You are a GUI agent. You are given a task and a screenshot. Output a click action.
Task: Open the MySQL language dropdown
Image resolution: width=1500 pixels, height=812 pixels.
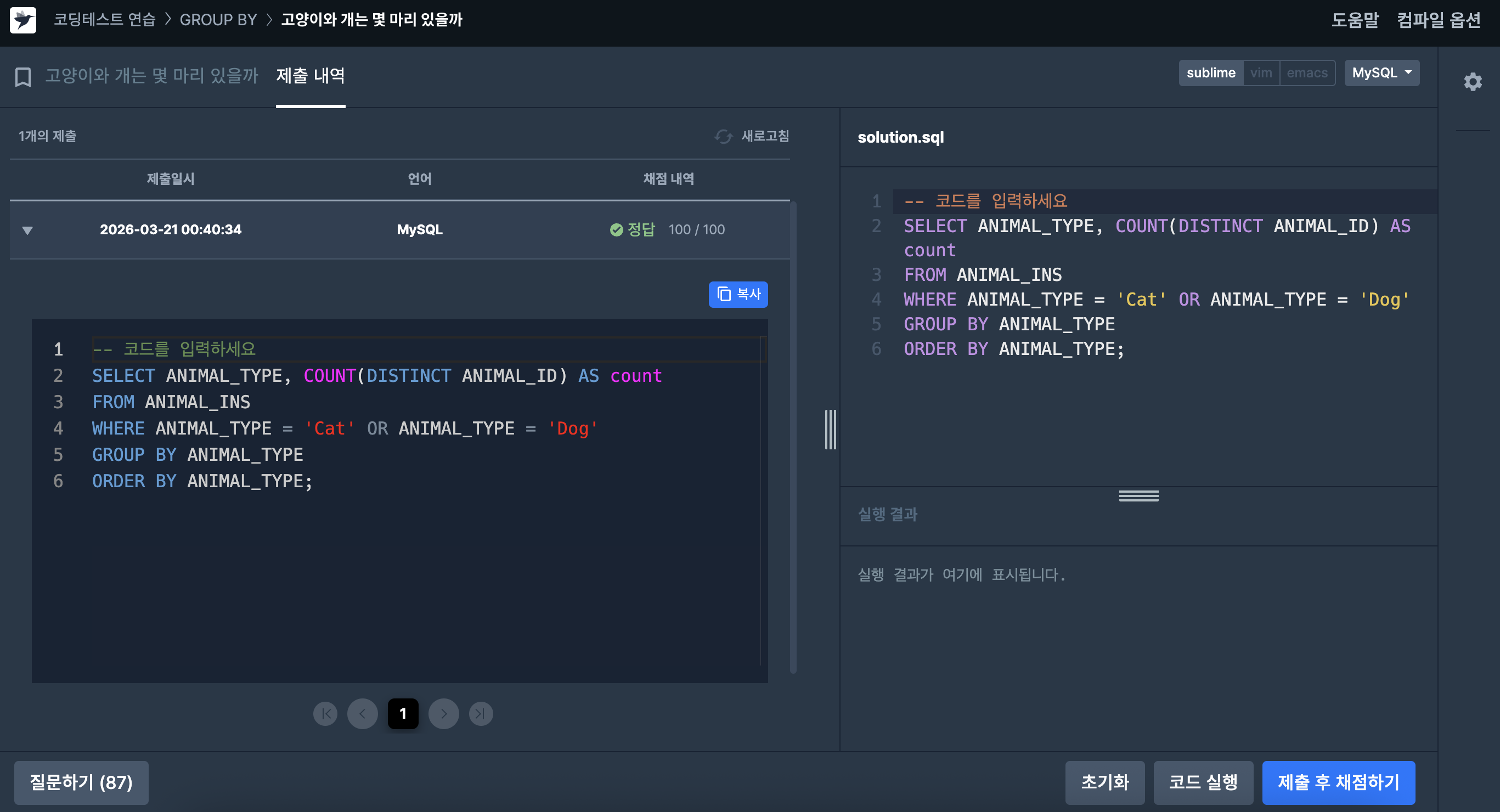click(x=1381, y=73)
